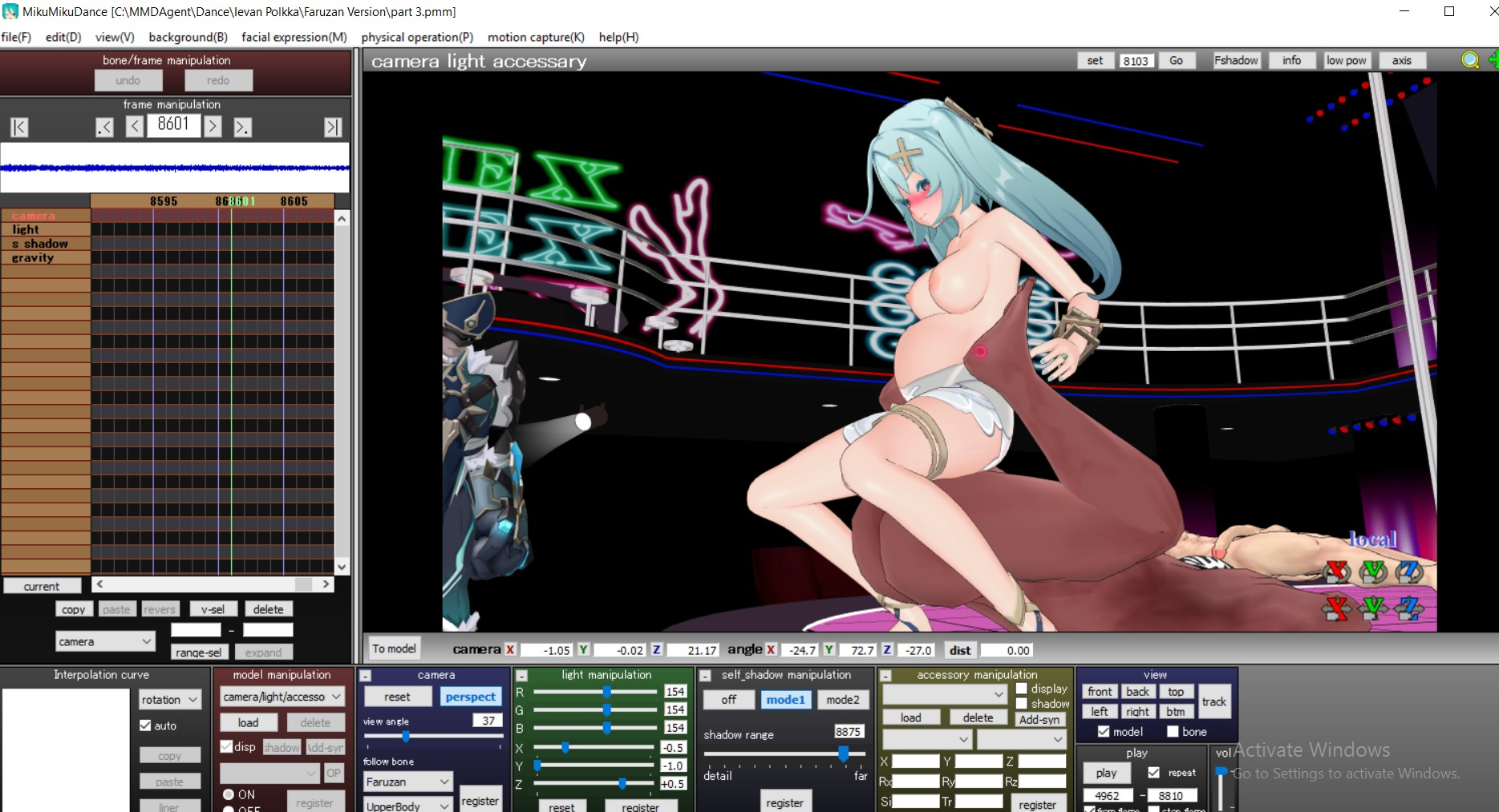
Task: Click the MikuMikuDance title bar icon
Action: pos(10,11)
